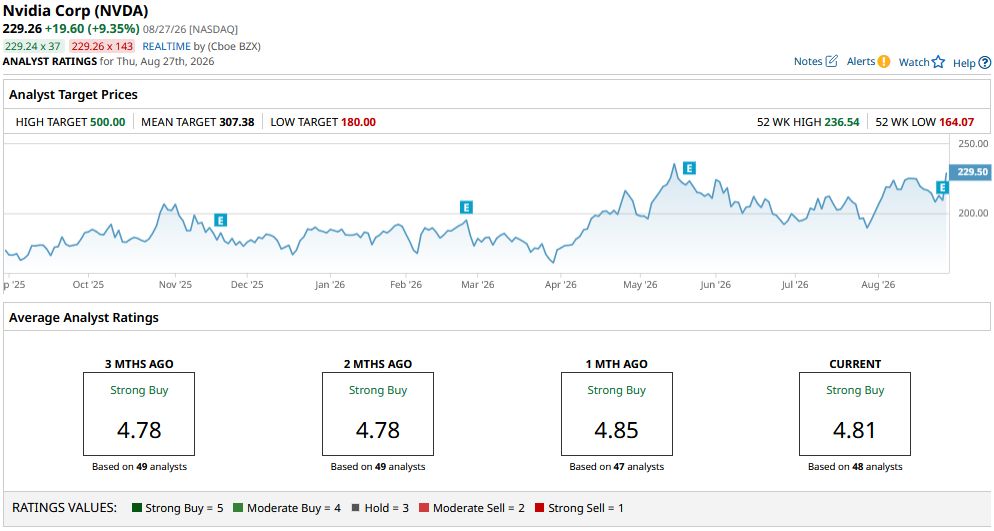Click the Based on 48 analysts text
The height and width of the screenshot is (531, 994).
pyautogui.click(x=855, y=466)
